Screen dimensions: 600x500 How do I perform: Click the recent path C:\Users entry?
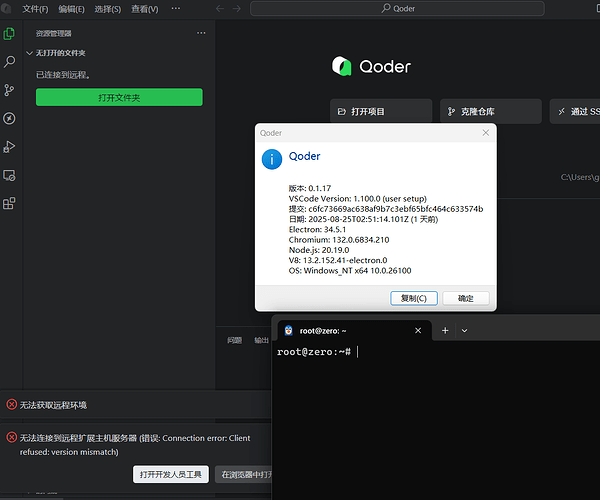coord(580,177)
